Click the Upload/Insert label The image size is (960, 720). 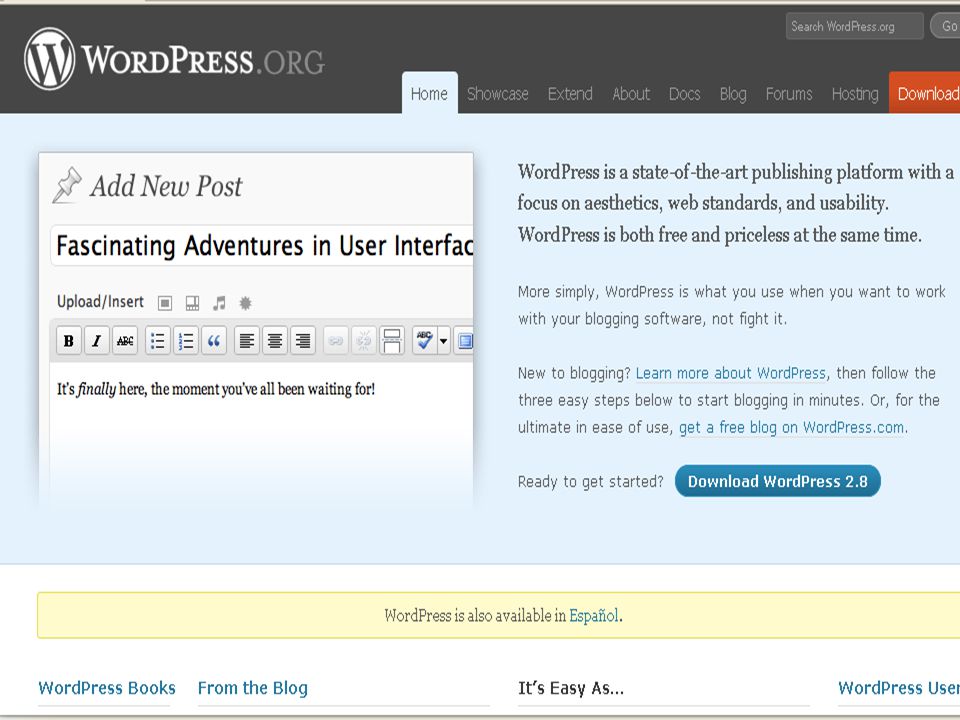[100, 302]
